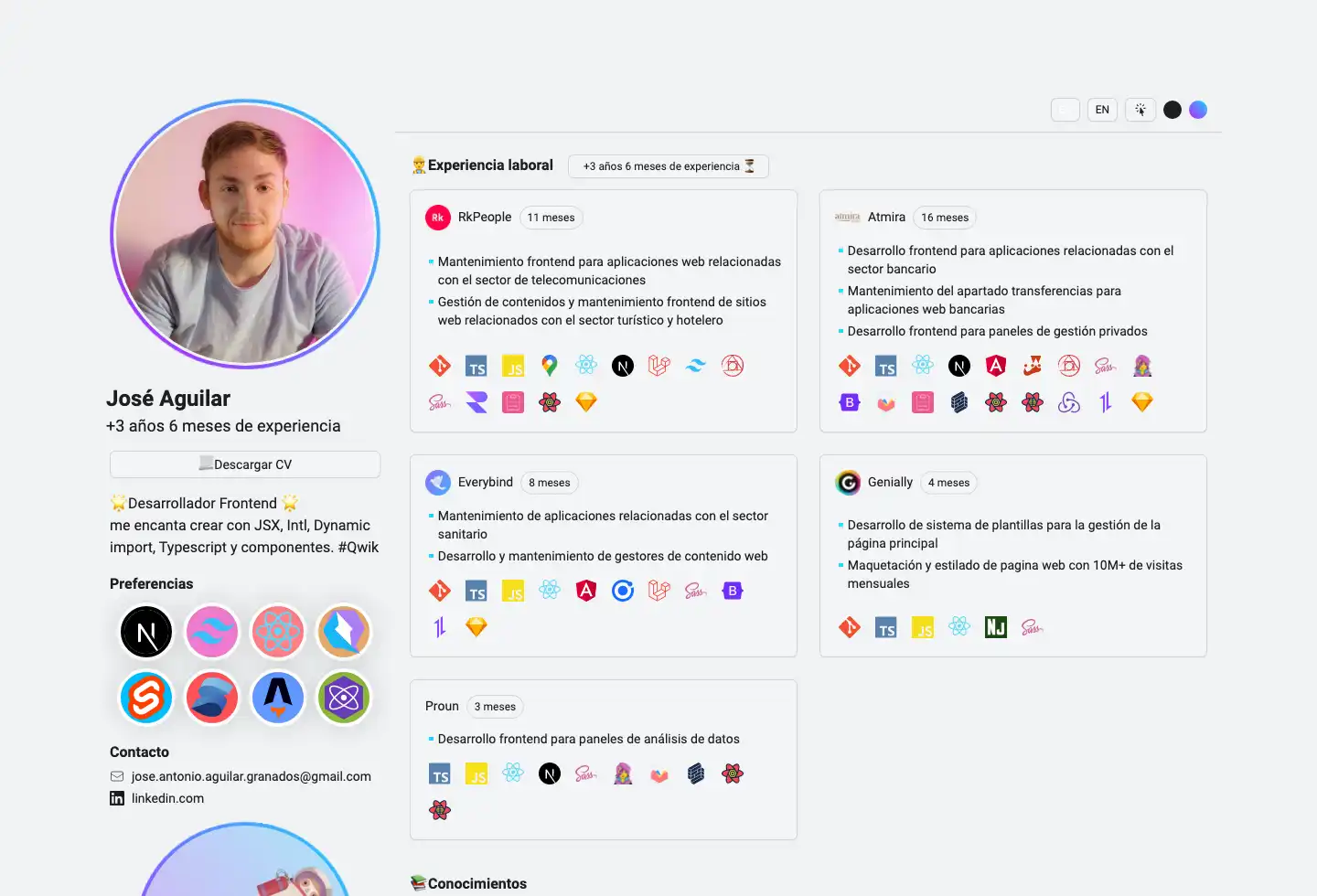Image resolution: width=1317 pixels, height=896 pixels.
Task: Click the Descargar CV button
Action: point(244,464)
